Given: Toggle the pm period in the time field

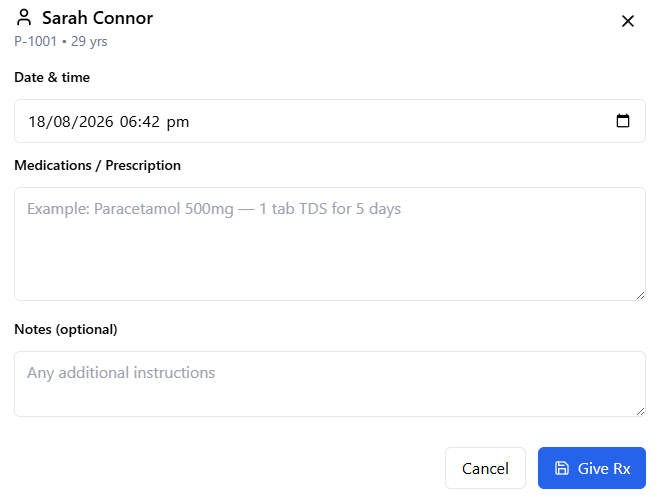Looking at the screenshot, I should [x=178, y=122].
